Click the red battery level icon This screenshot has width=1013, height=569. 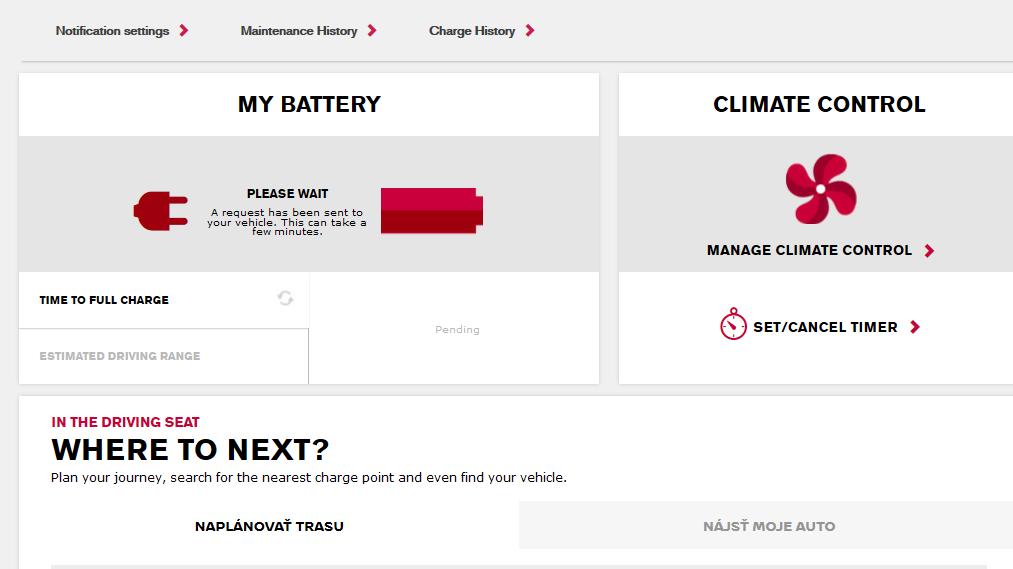coord(432,211)
